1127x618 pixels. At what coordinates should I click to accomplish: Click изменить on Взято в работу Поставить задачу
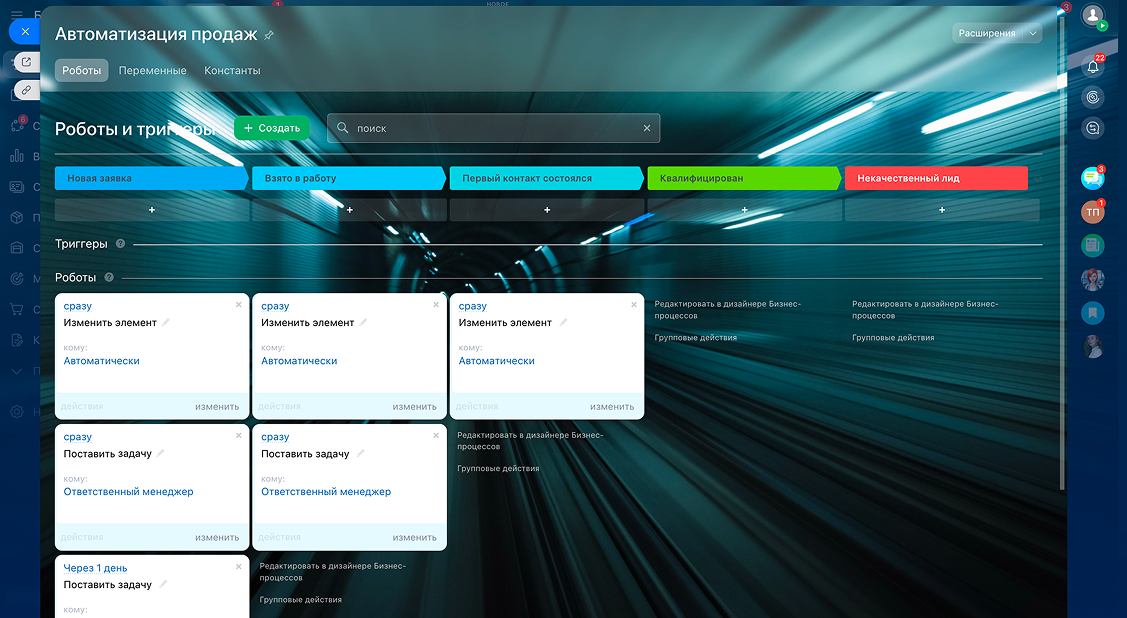pos(415,538)
